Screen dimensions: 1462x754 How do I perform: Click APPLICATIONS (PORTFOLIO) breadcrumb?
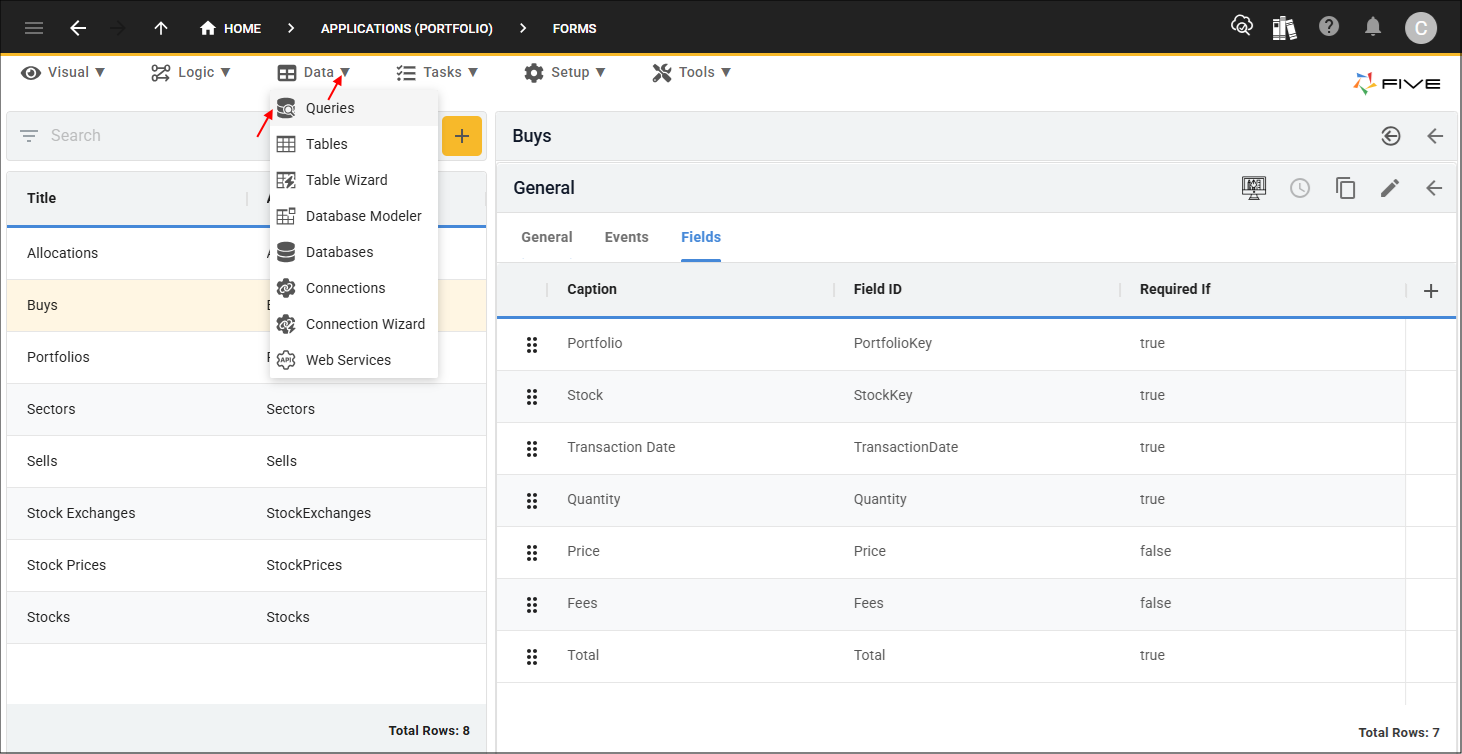tap(406, 28)
